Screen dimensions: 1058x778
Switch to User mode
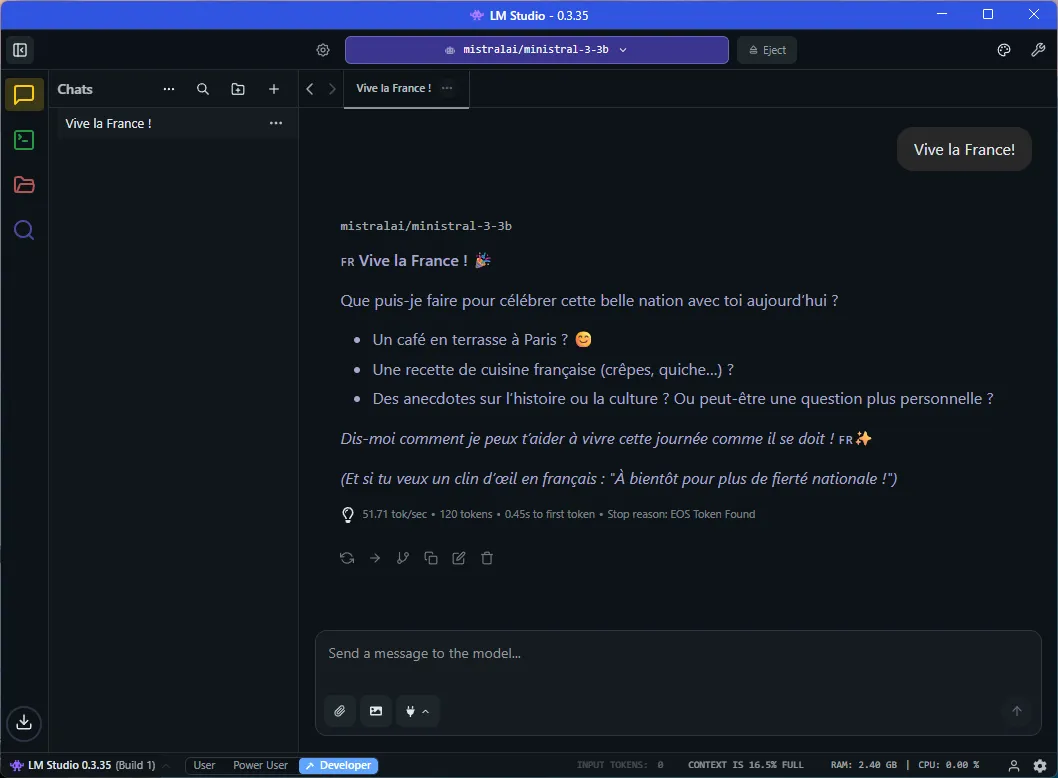pos(204,765)
